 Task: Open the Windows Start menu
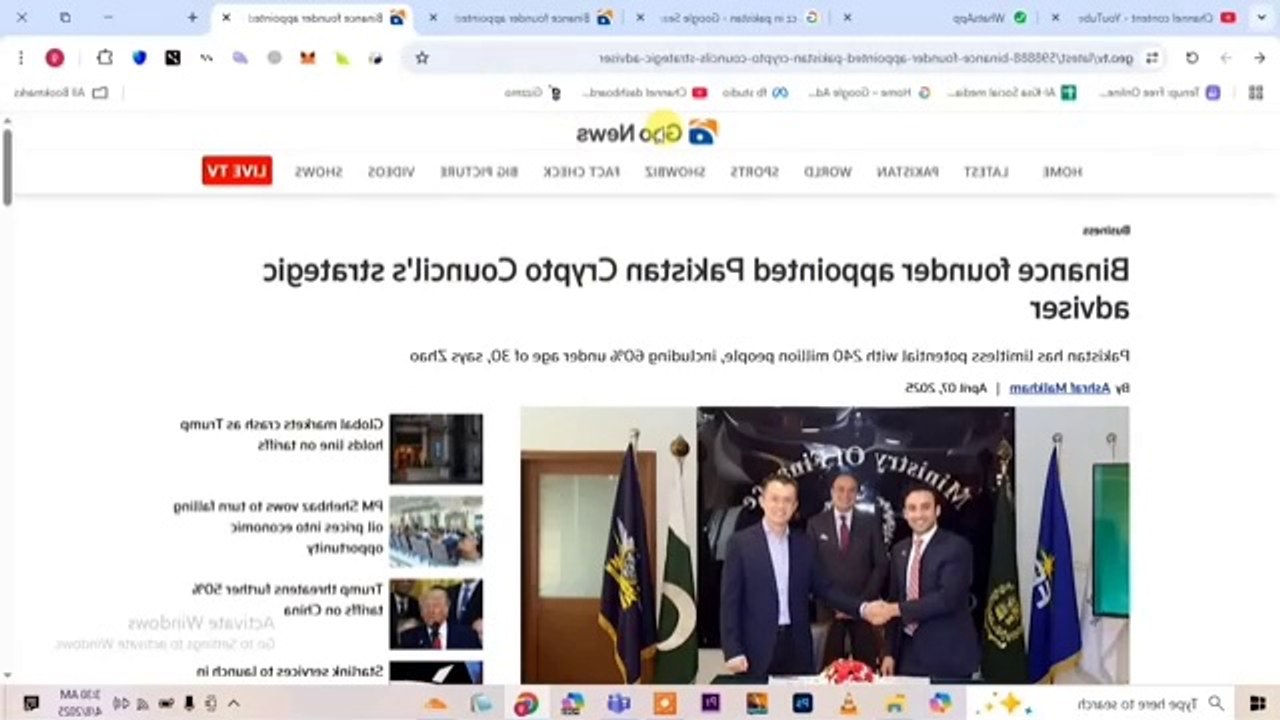[x=1258, y=703]
